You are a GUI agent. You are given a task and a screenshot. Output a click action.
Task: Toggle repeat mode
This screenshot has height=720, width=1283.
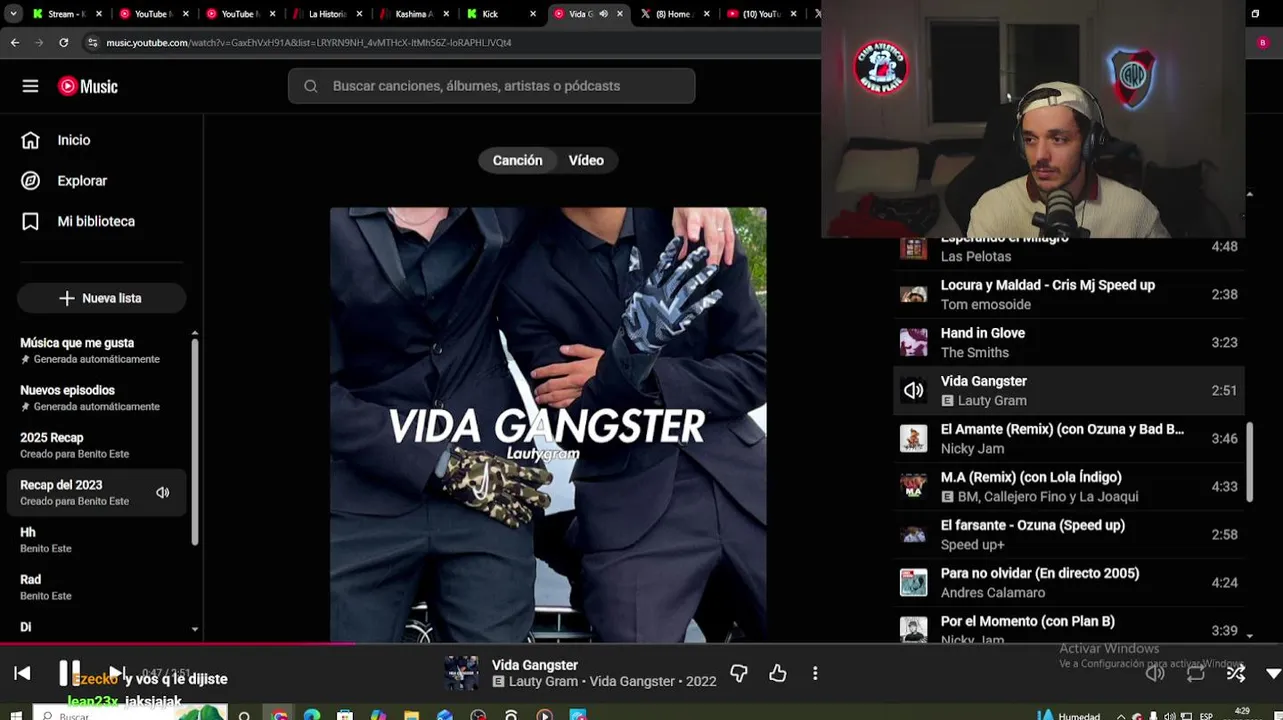pos(1196,673)
